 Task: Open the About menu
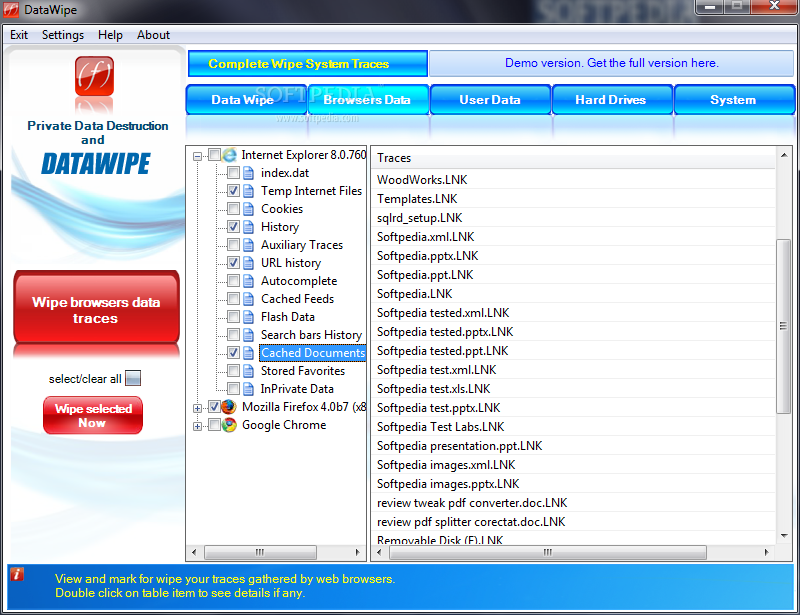click(153, 35)
